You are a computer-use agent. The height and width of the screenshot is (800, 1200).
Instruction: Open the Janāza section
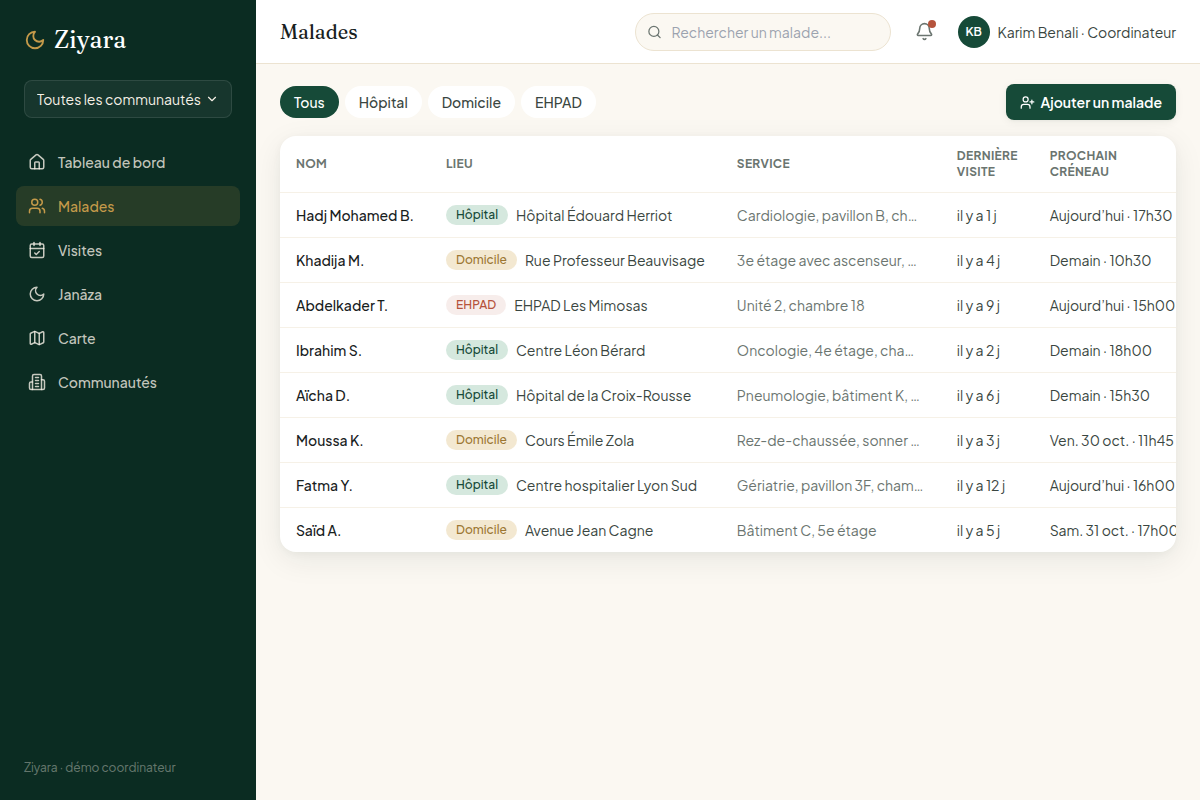point(128,294)
